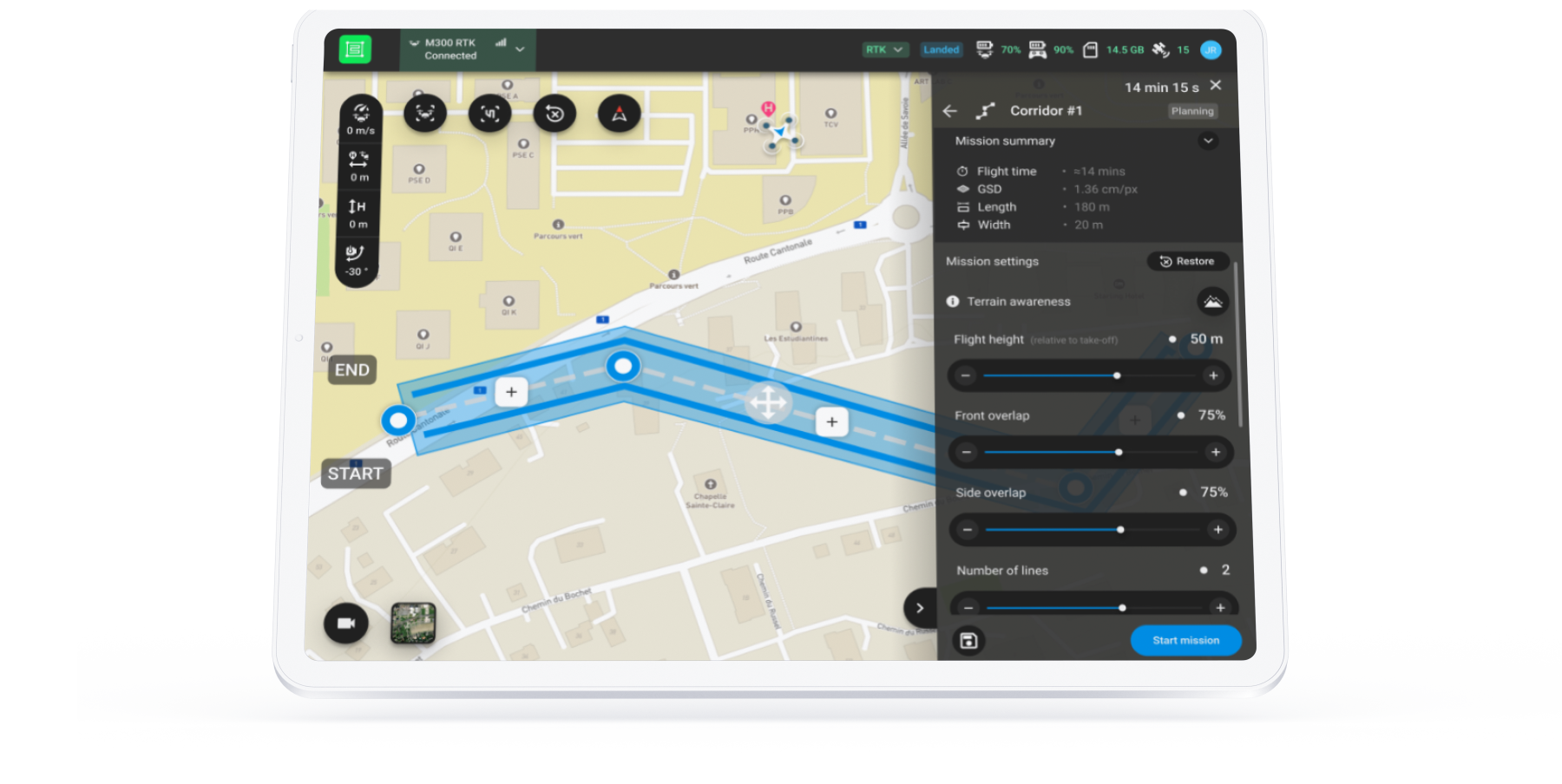Save mission with the floppy disk icon
Image resolution: width=1562 pixels, height=784 pixels.
pyautogui.click(x=968, y=641)
